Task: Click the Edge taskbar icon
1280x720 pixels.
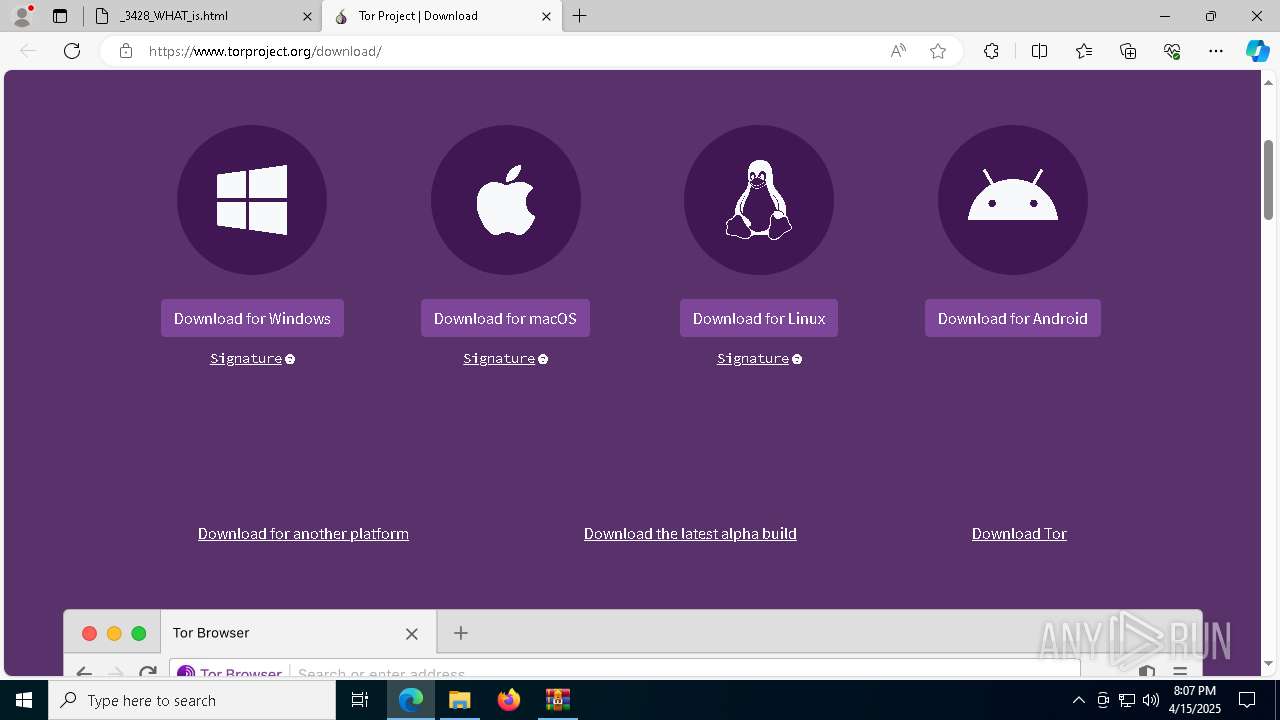Action: (x=411, y=700)
